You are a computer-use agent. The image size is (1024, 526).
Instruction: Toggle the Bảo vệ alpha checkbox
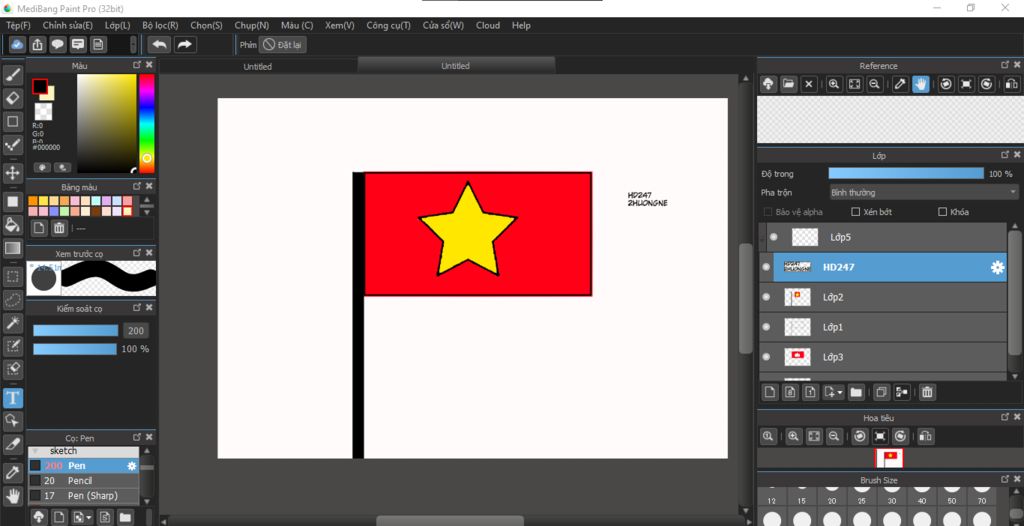pyautogui.click(x=768, y=212)
